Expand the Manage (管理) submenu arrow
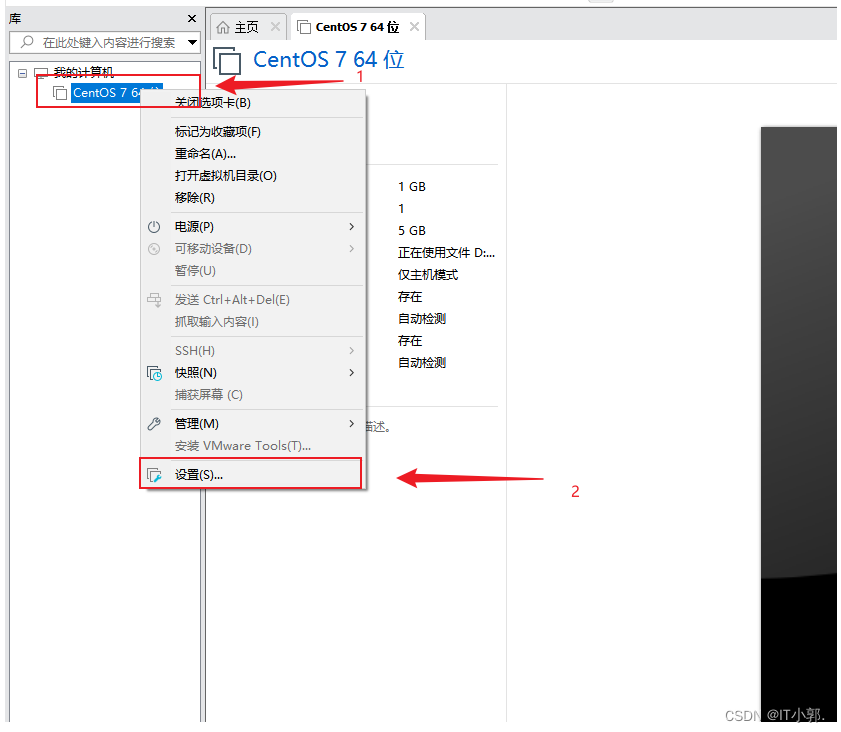841x732 pixels. pyautogui.click(x=352, y=424)
